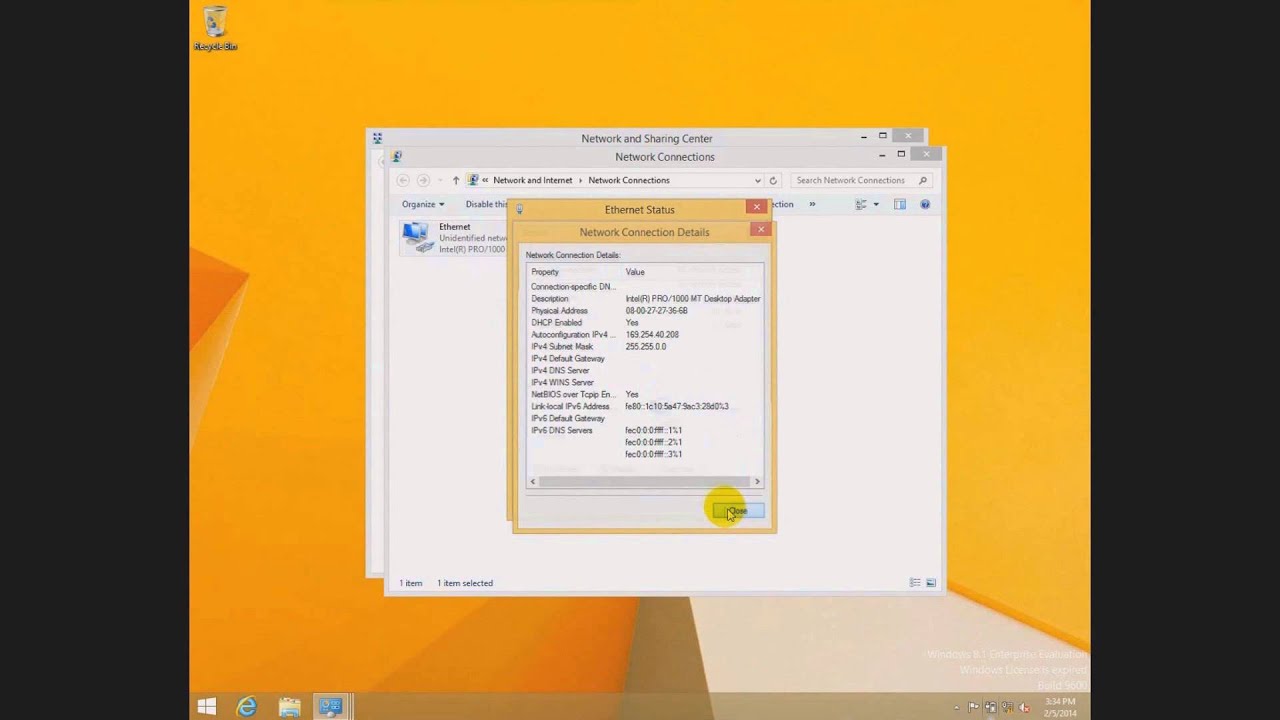The width and height of the screenshot is (1280, 720).
Task: Select the IPv4 DNS Server row
Action: (x=645, y=371)
